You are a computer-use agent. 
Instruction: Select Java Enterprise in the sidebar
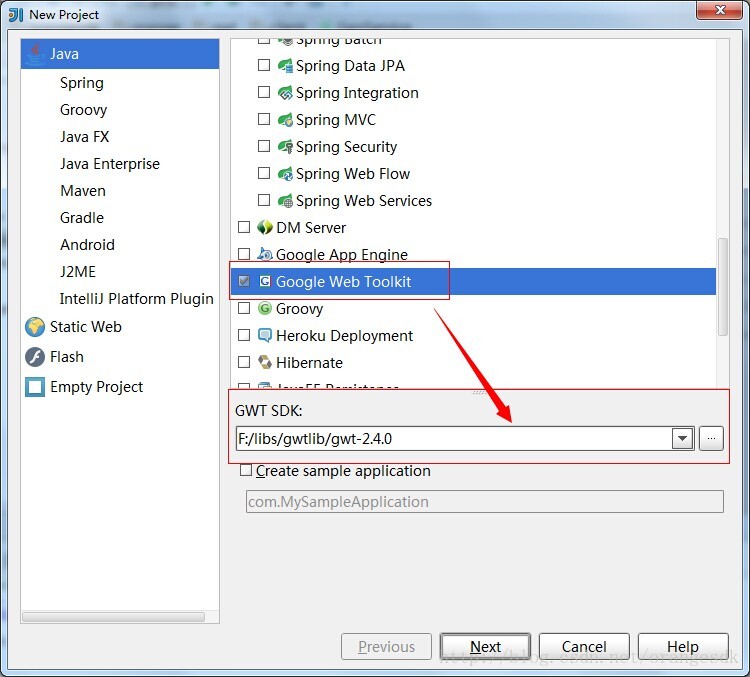click(110, 164)
